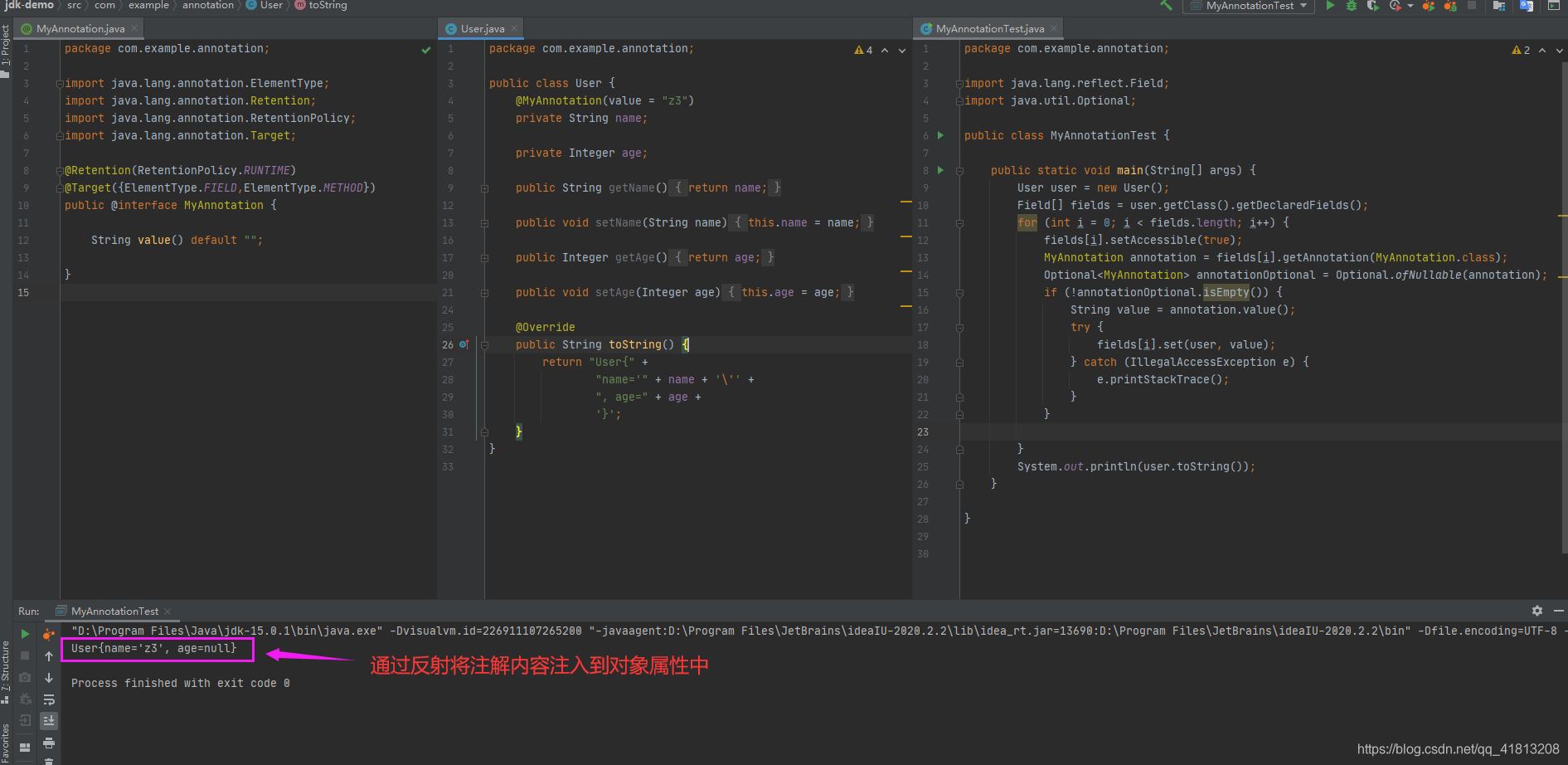Screen dimensions: 1568x765
Task: Click 'jdk-demo' project in breadcrumb
Action: click(x=29, y=5)
